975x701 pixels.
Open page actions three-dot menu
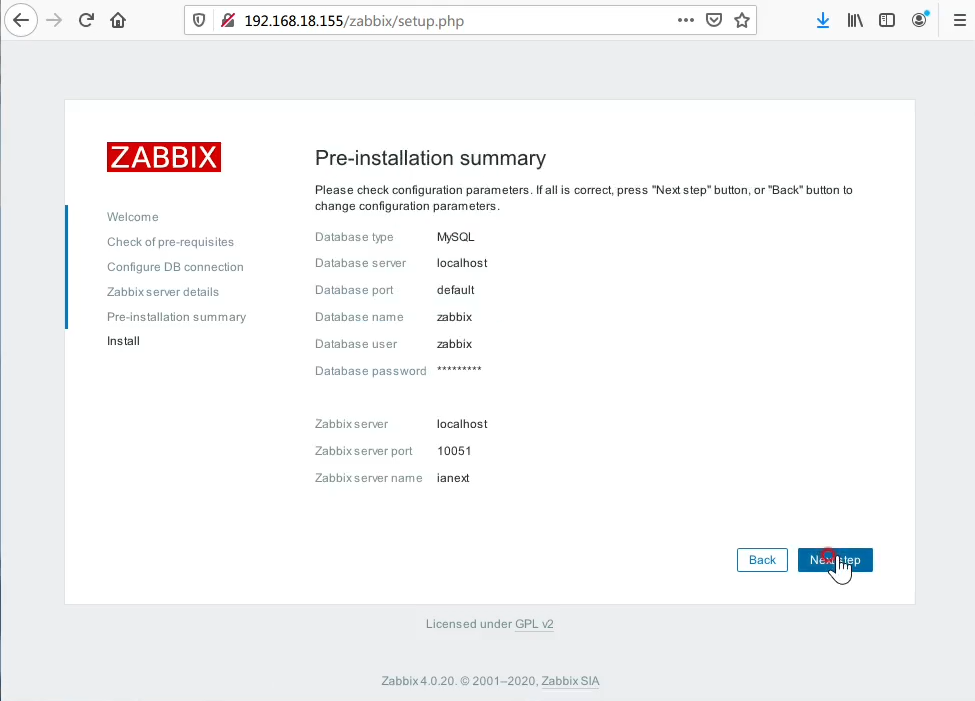tap(686, 20)
